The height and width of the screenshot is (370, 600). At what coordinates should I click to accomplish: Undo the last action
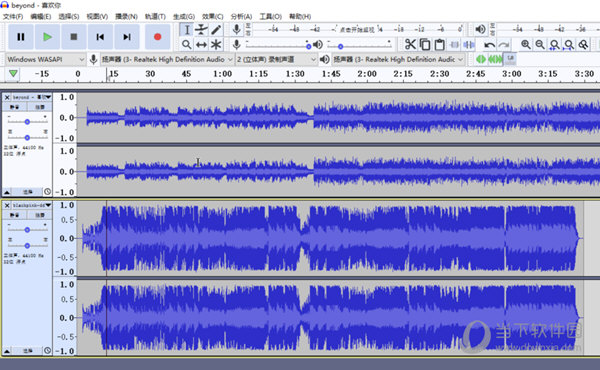click(x=489, y=45)
